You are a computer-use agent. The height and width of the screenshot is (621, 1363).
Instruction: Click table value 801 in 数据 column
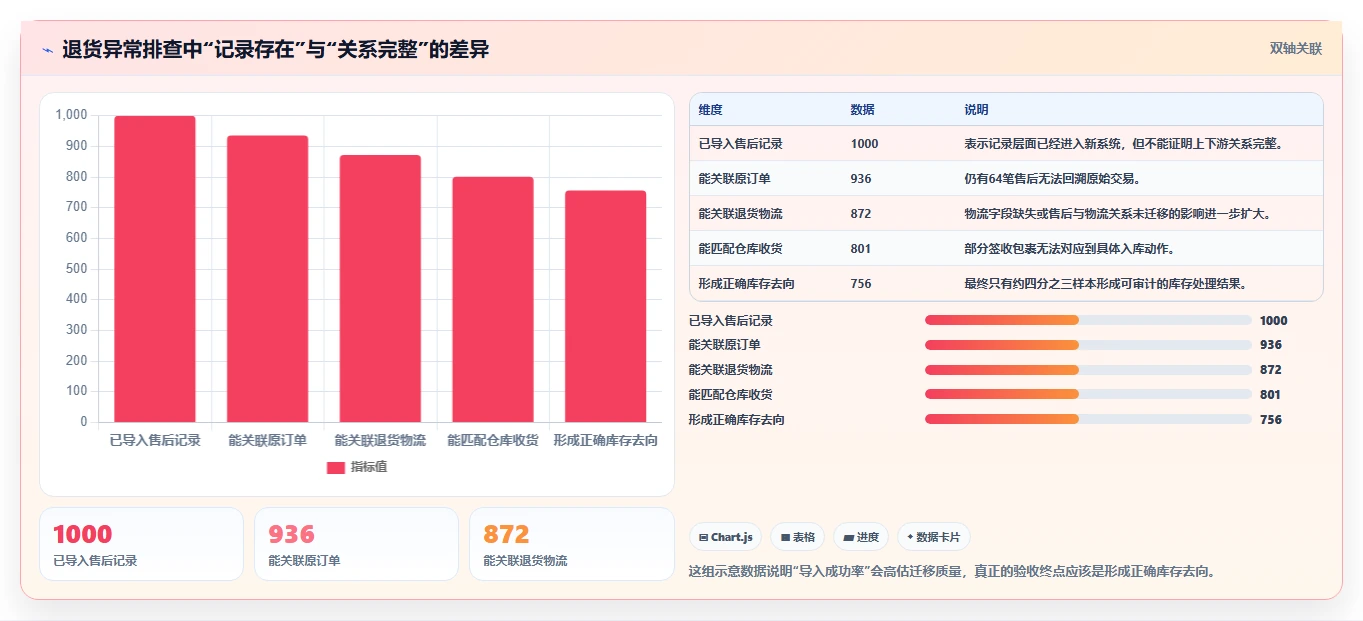click(861, 249)
